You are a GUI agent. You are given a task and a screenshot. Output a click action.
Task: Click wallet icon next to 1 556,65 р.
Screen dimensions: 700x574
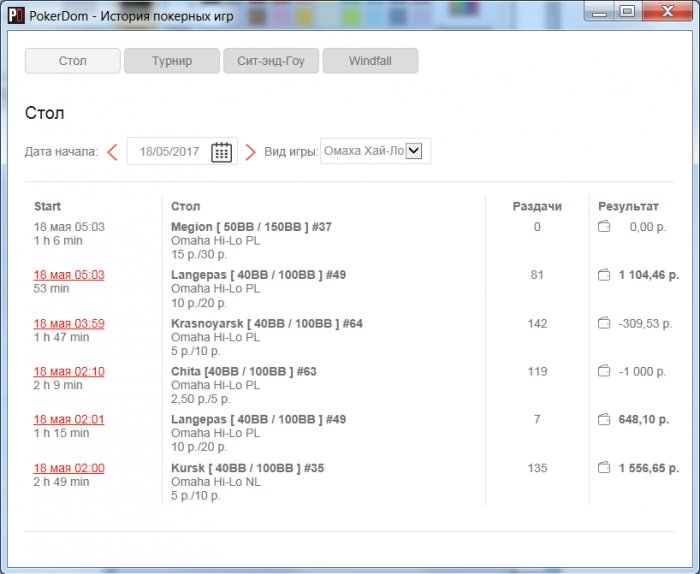pyautogui.click(x=604, y=468)
